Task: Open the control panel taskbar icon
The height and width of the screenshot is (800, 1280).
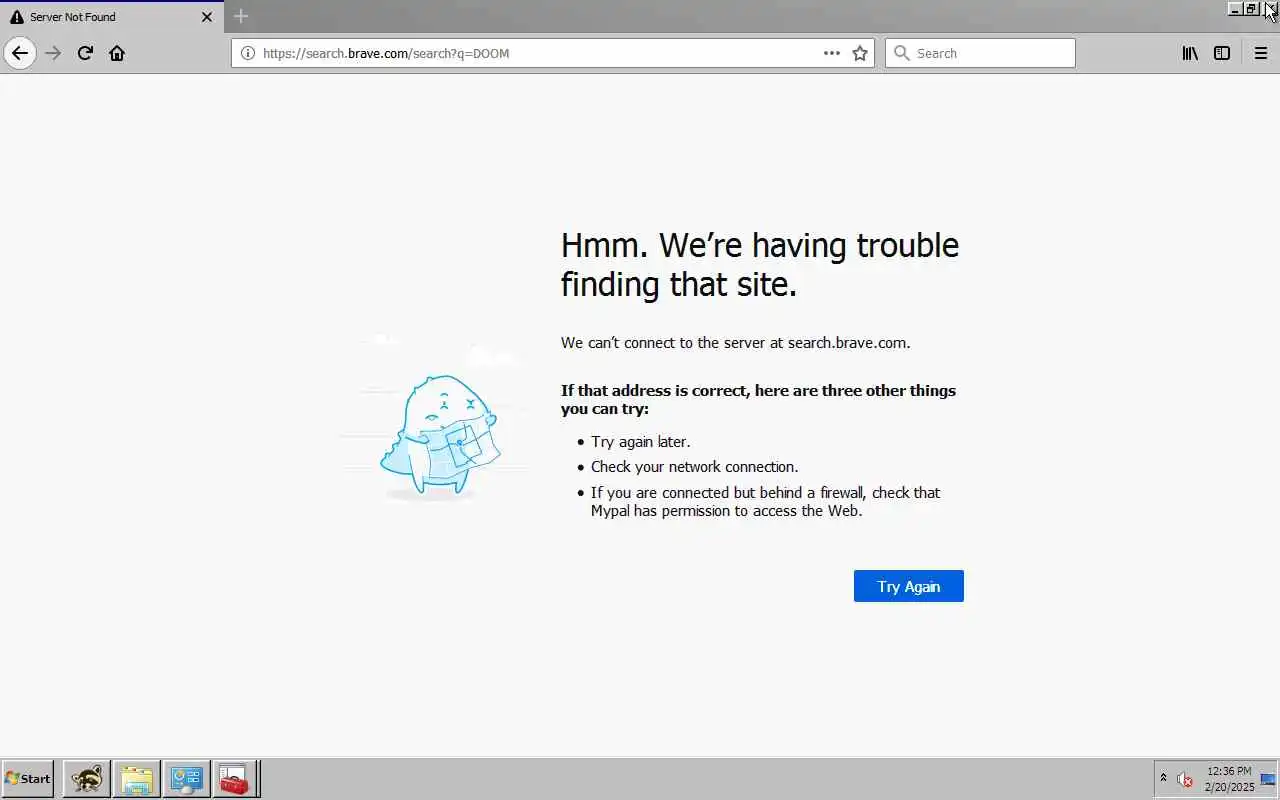Action: 186,778
